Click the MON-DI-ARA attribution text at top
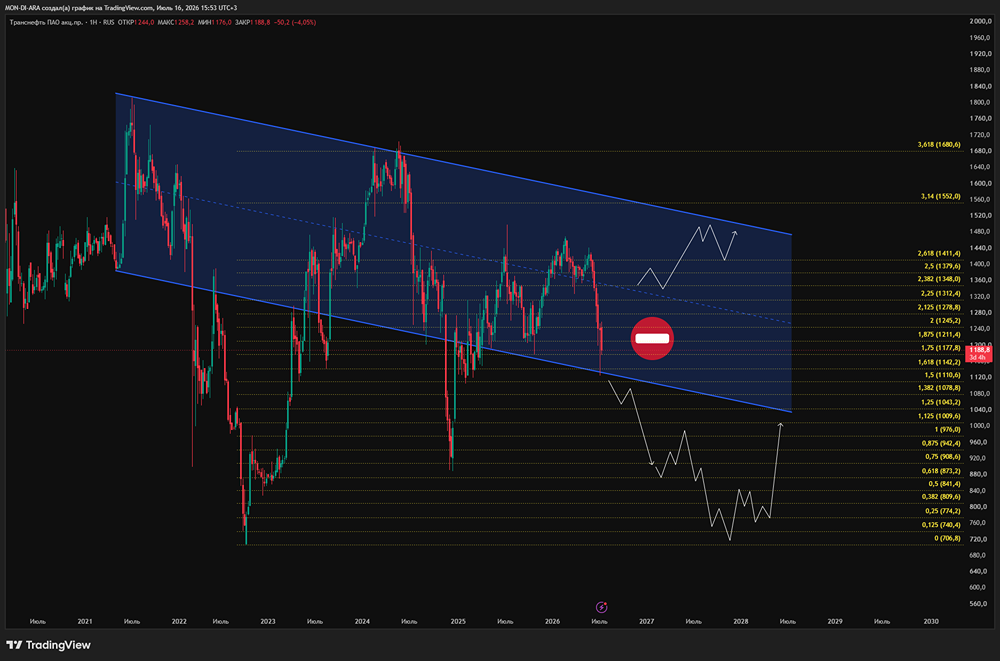 (121, 8)
